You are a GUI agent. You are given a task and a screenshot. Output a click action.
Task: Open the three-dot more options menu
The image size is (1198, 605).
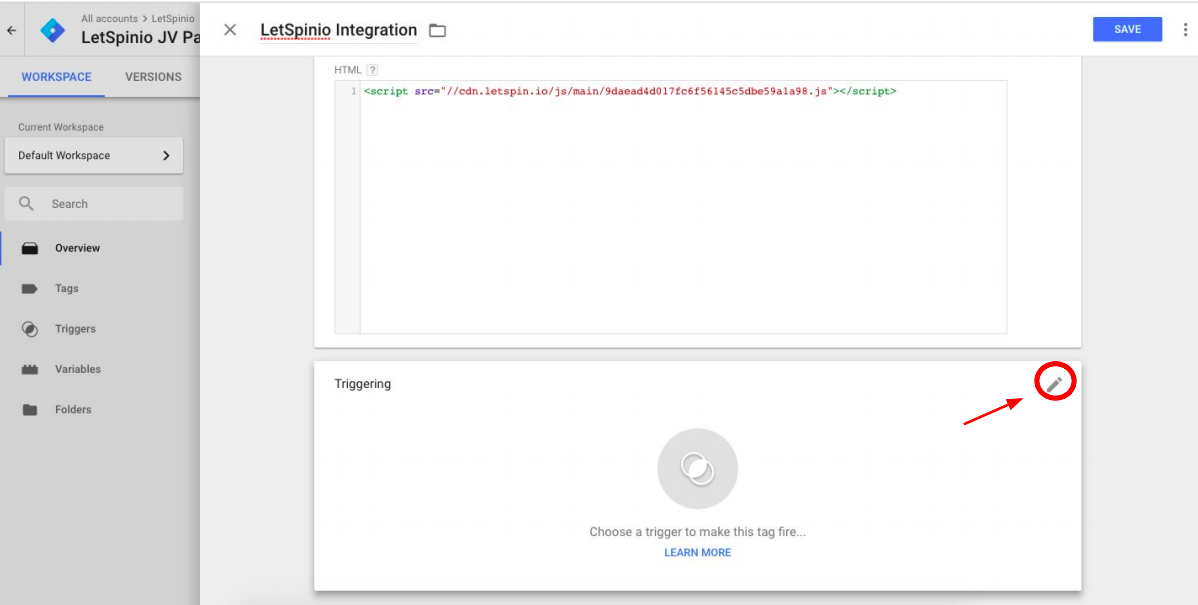pos(1185,30)
